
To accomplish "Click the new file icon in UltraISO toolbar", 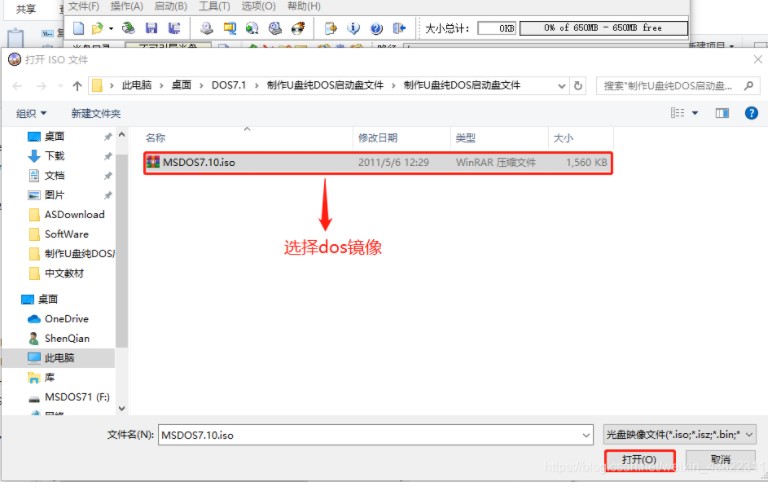I will click(x=78, y=28).
